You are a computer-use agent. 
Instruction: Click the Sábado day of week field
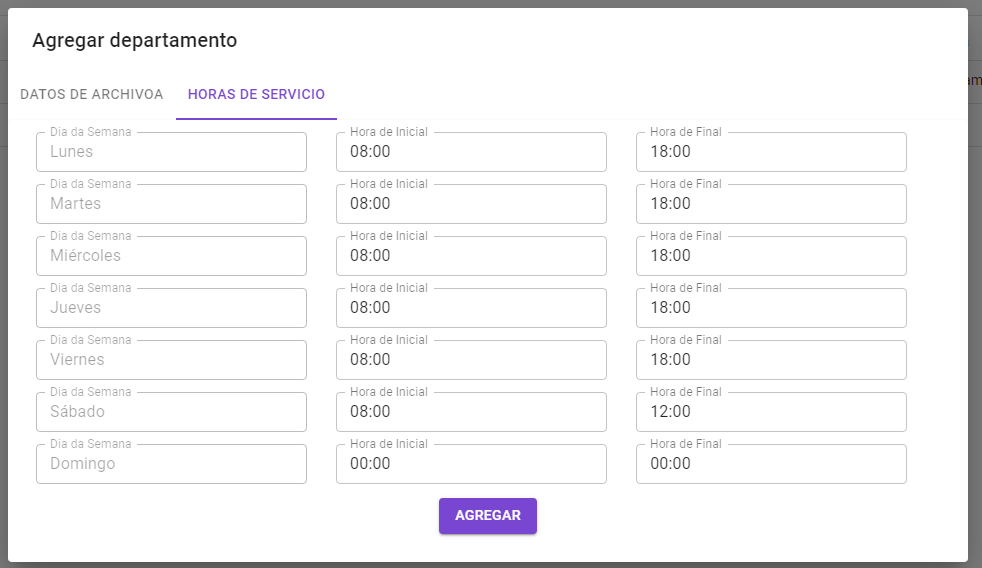[171, 411]
